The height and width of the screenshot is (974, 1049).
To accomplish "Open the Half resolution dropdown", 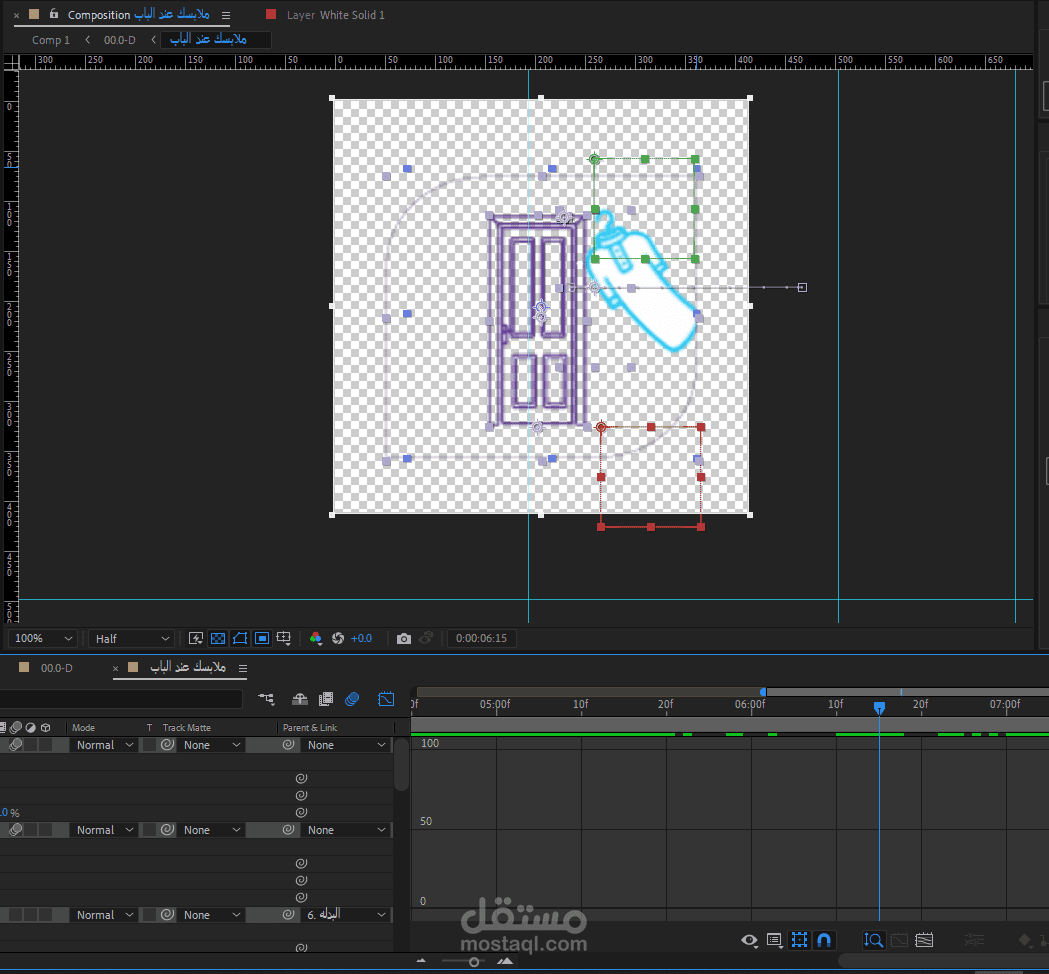I will pyautogui.click(x=132, y=638).
